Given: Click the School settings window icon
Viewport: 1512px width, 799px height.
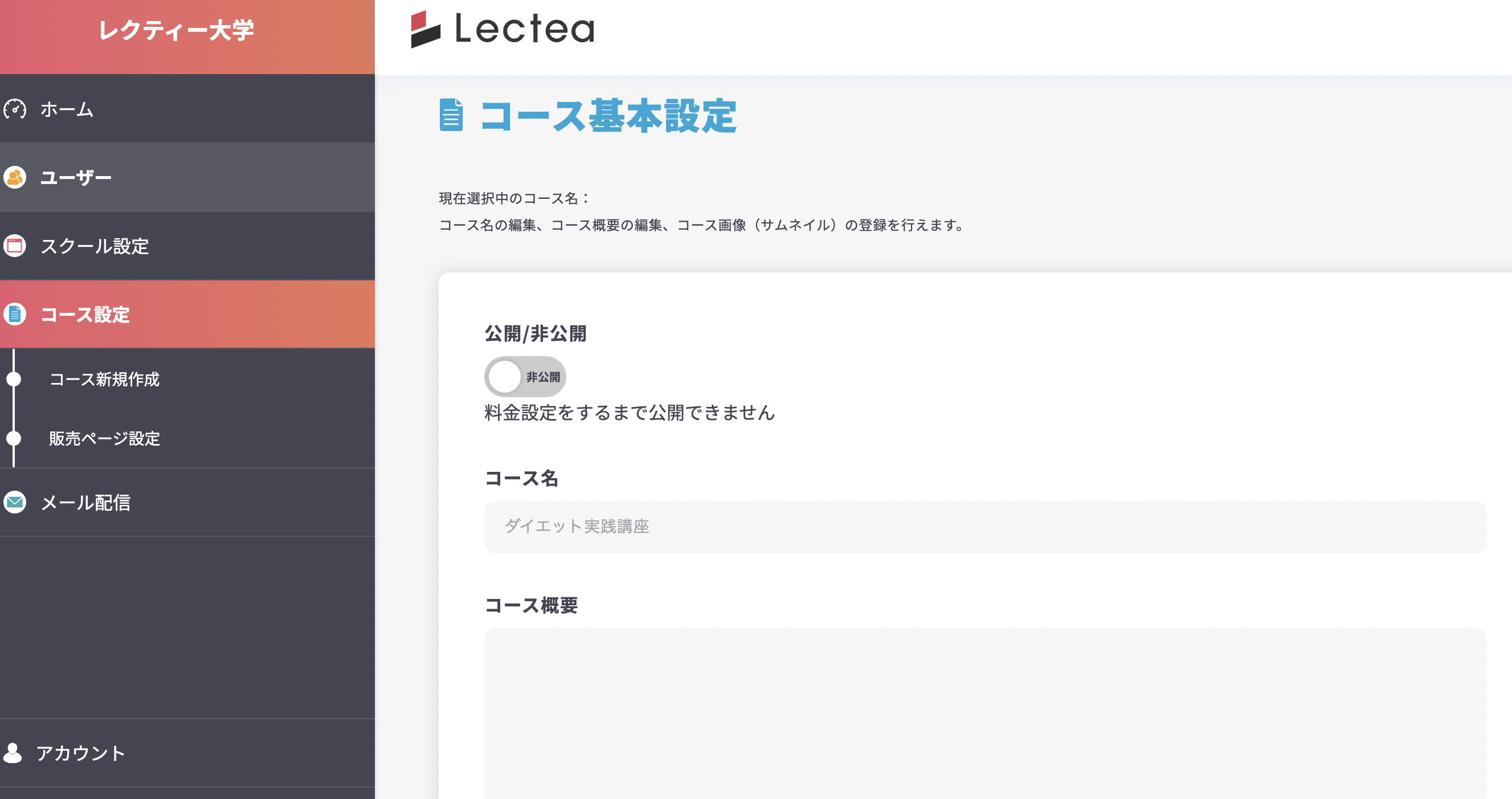Looking at the screenshot, I should (x=15, y=246).
